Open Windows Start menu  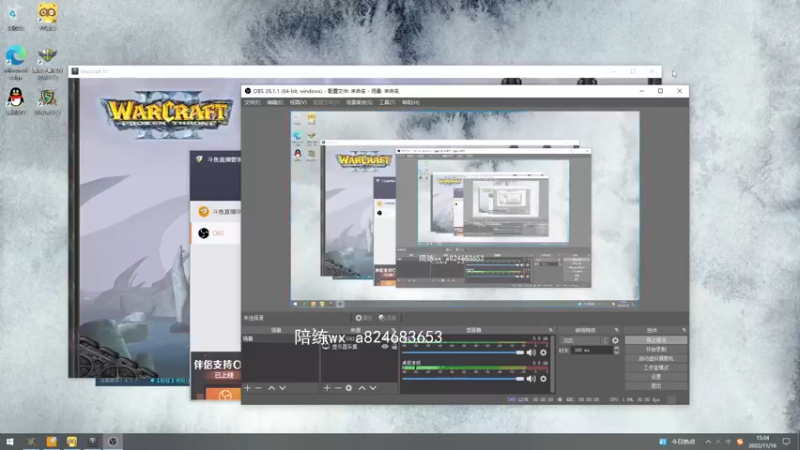pos(10,441)
